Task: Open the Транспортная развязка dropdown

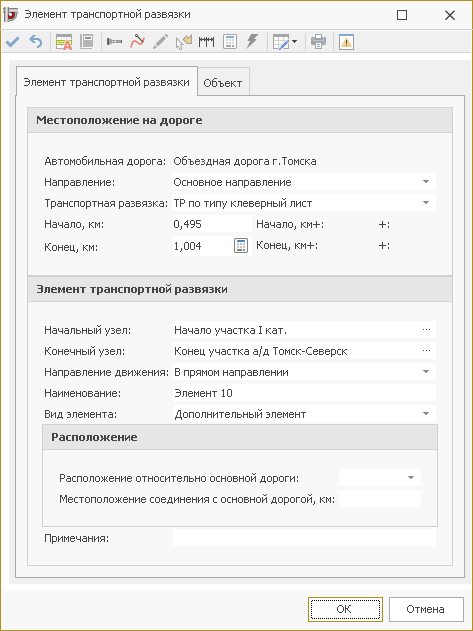Action: click(x=426, y=203)
